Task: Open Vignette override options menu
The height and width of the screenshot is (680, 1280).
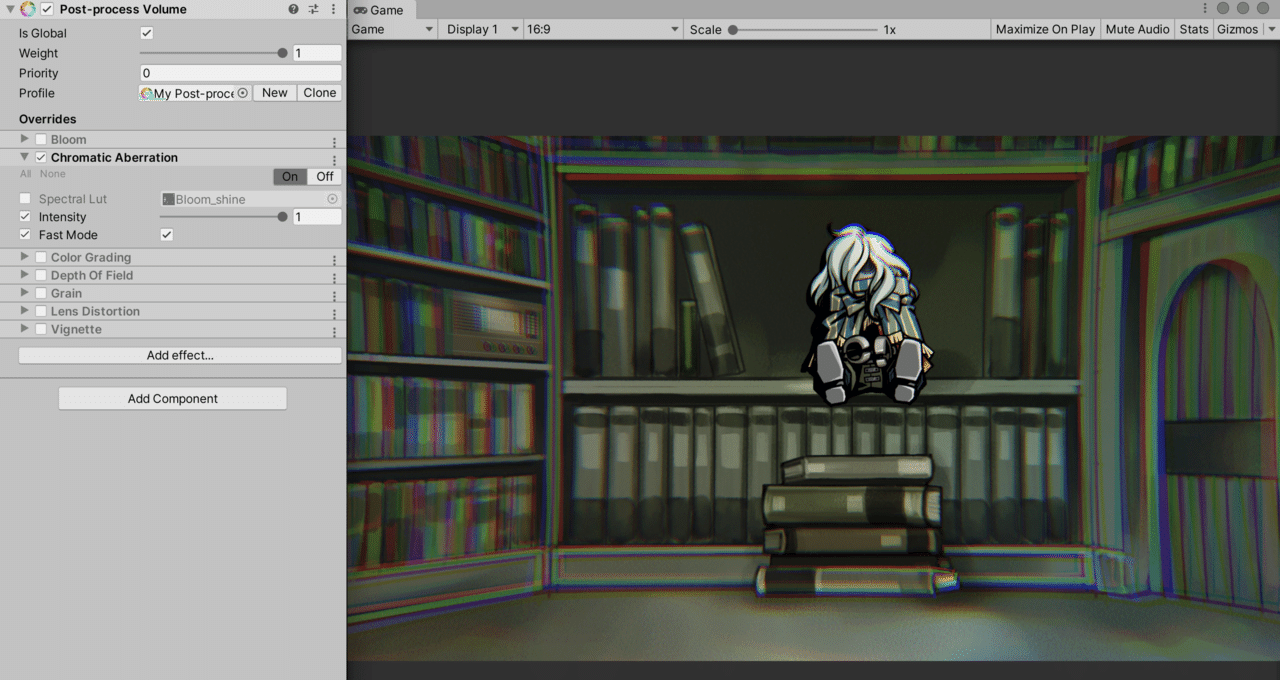Action: (334, 331)
